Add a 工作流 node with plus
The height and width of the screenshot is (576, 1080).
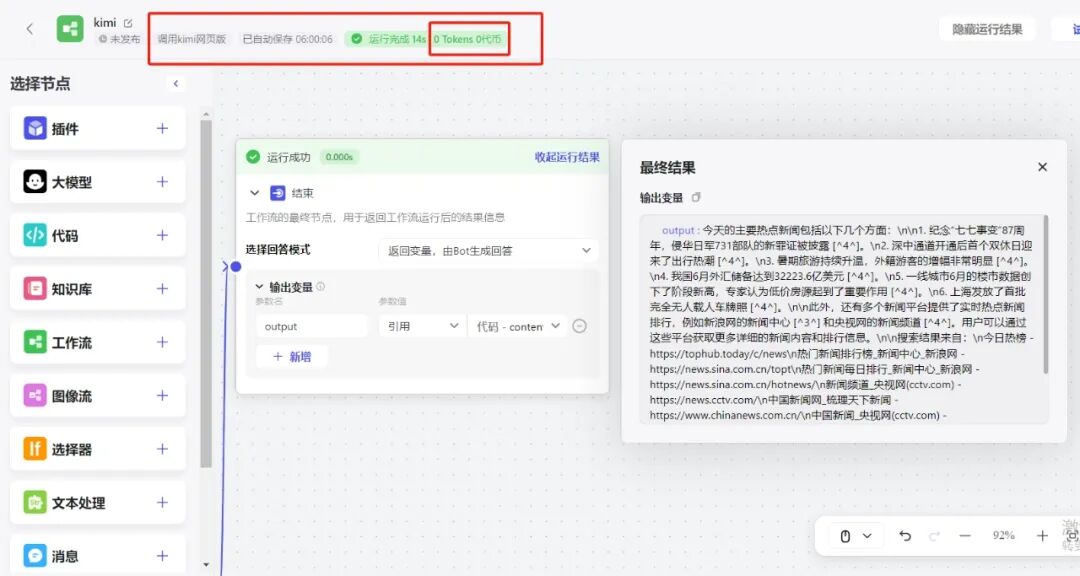[x=162, y=342]
